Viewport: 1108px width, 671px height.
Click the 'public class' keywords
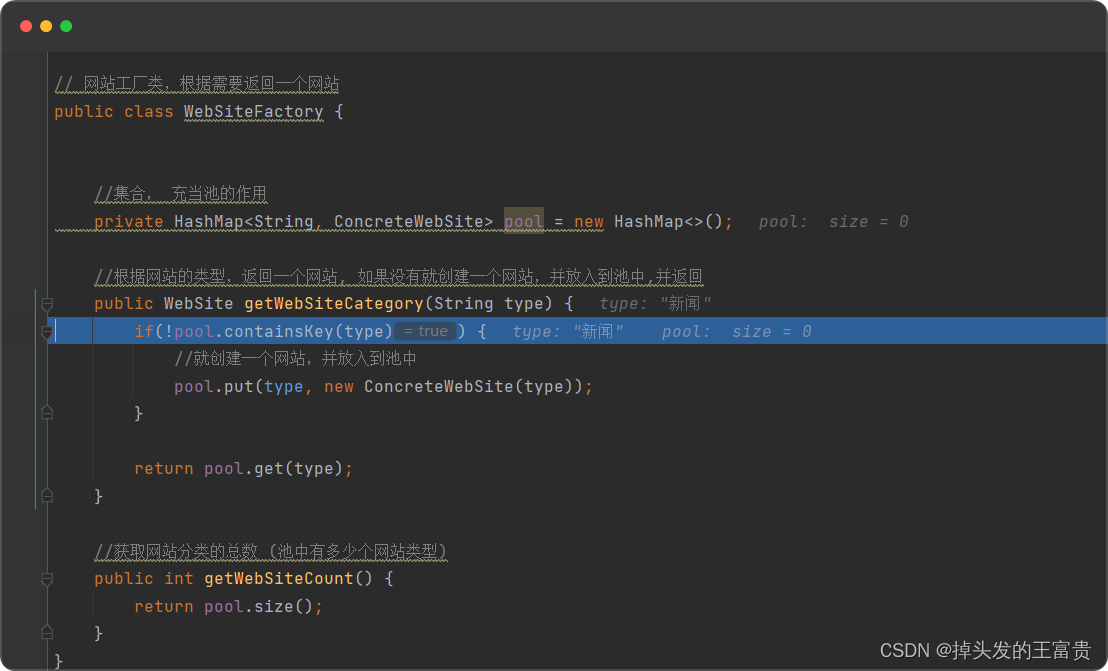[x=114, y=112]
